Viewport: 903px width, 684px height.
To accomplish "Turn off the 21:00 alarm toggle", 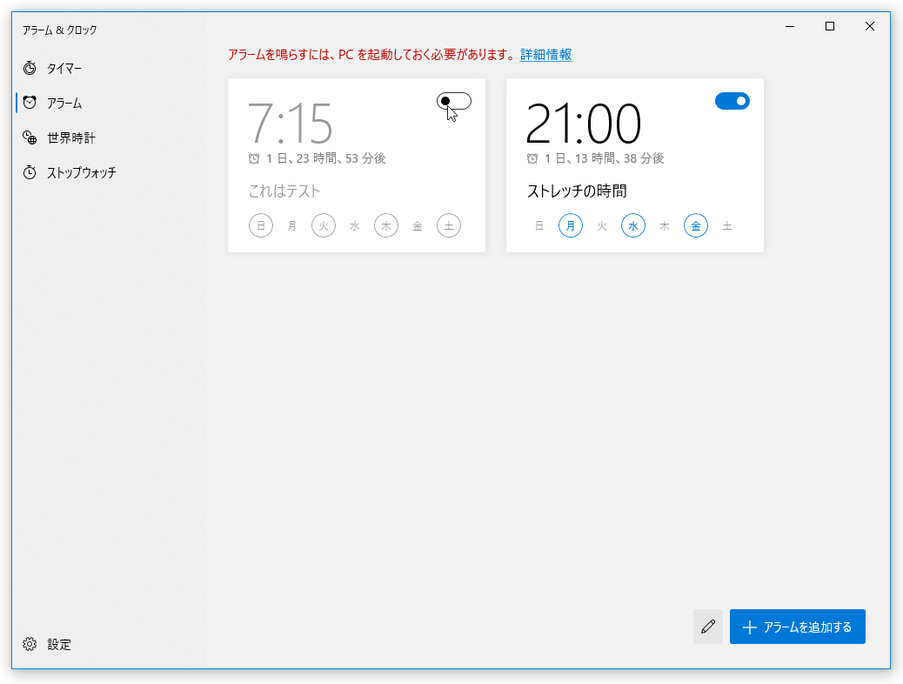I will pos(732,101).
